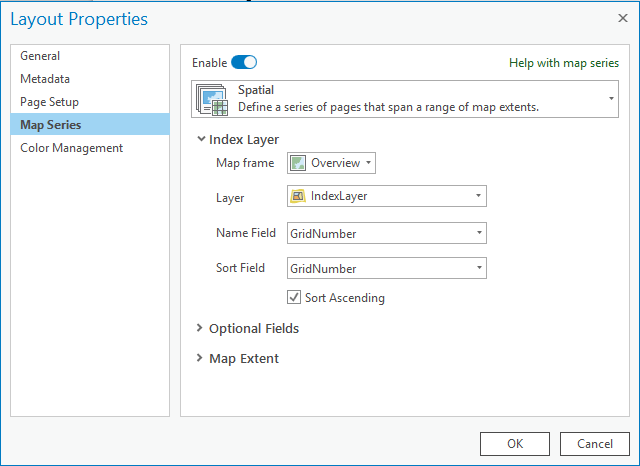The width and height of the screenshot is (640, 466).
Task: Click the Spatial map series icon
Action: click(212, 100)
